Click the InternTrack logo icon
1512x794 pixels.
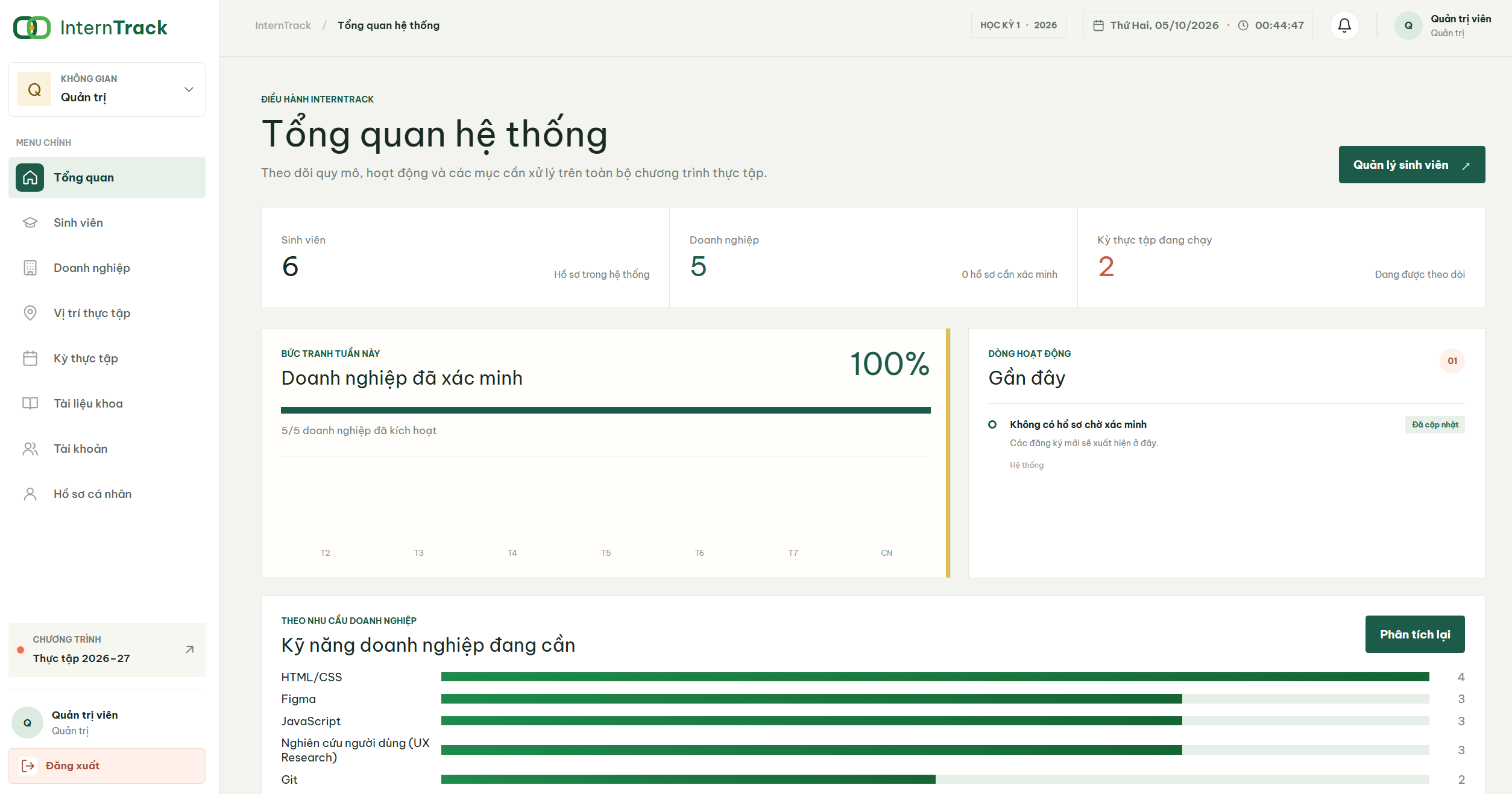[x=32, y=28]
